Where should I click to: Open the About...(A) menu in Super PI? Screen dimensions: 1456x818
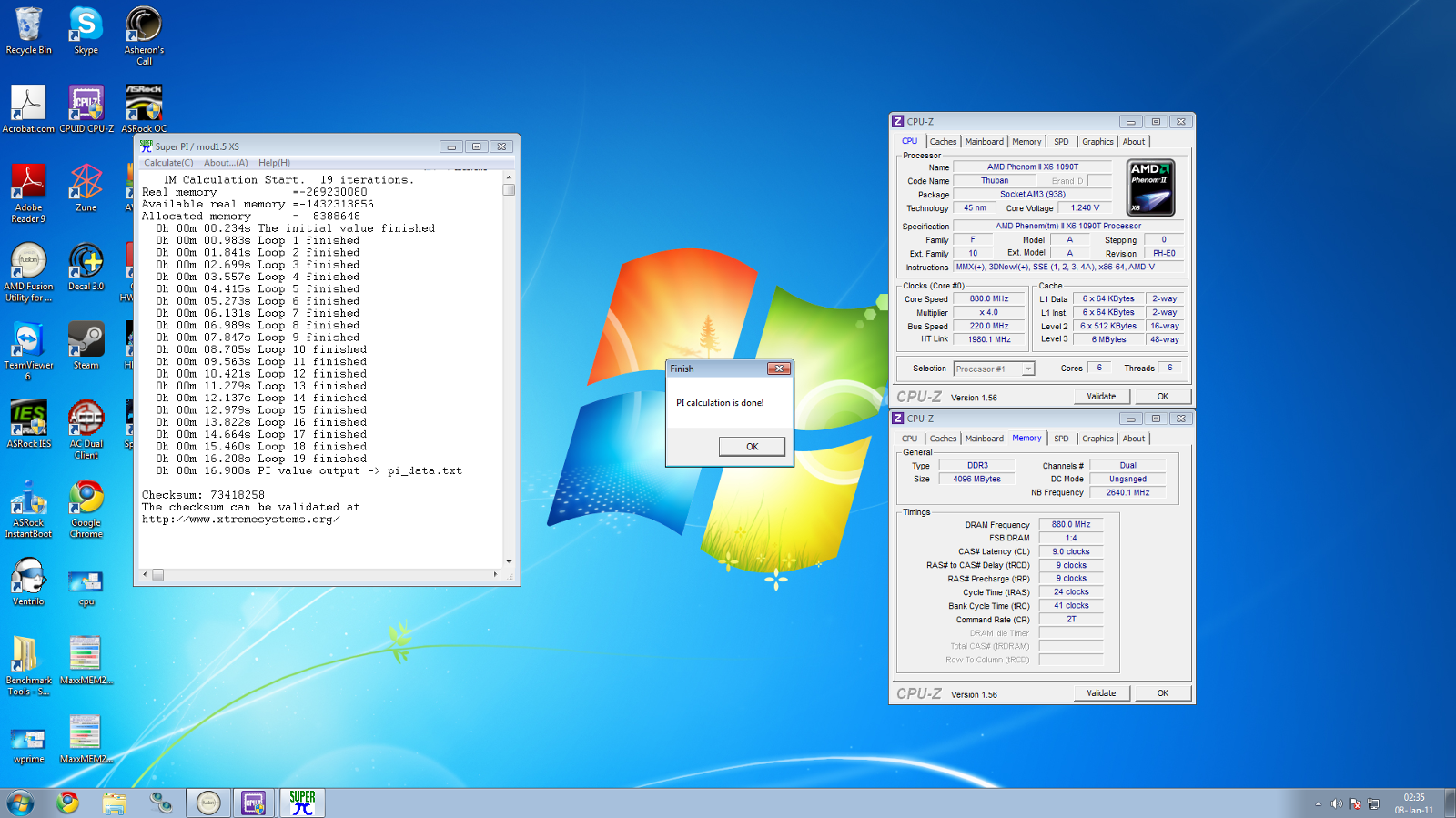[x=226, y=163]
